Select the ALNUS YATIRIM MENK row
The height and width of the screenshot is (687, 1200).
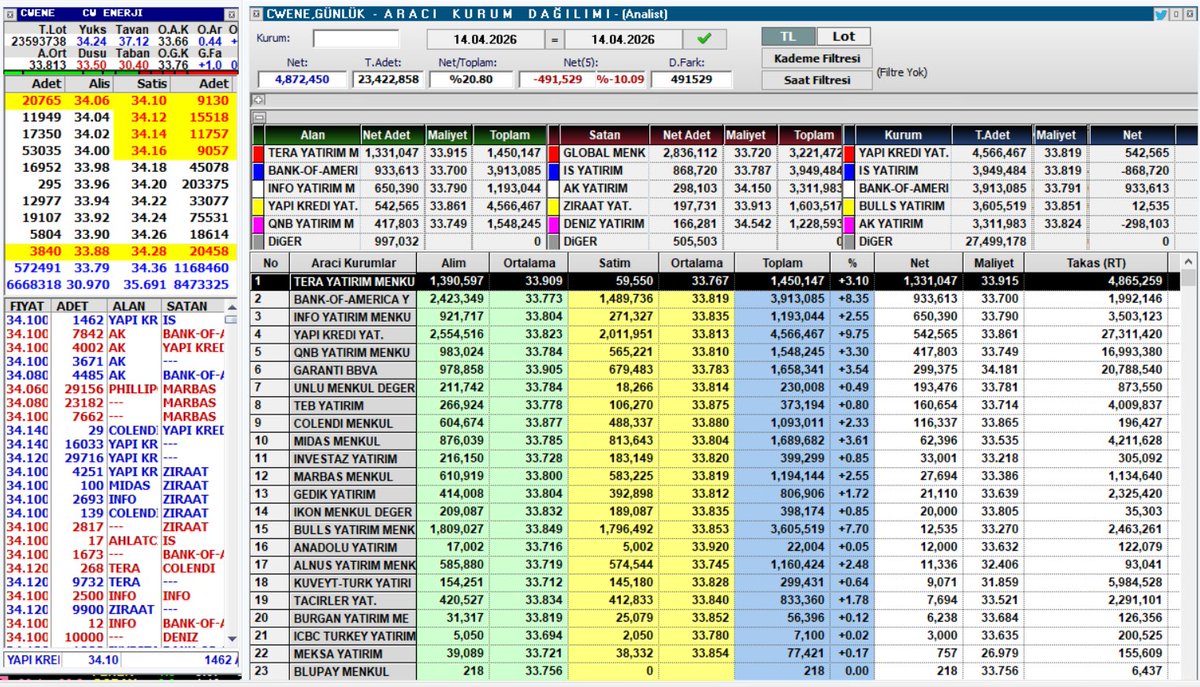click(714, 565)
